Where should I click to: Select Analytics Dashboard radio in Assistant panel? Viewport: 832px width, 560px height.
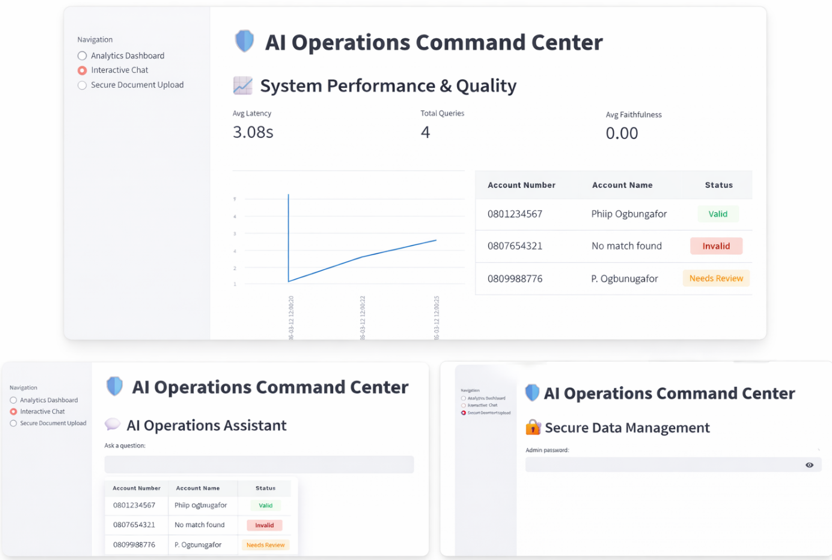[13, 400]
